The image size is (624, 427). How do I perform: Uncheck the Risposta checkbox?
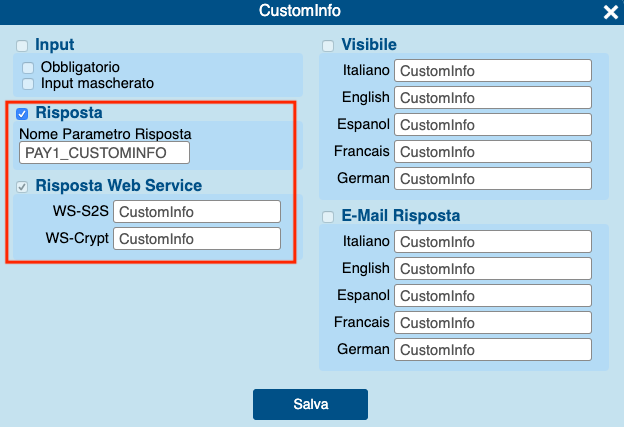pos(22,113)
